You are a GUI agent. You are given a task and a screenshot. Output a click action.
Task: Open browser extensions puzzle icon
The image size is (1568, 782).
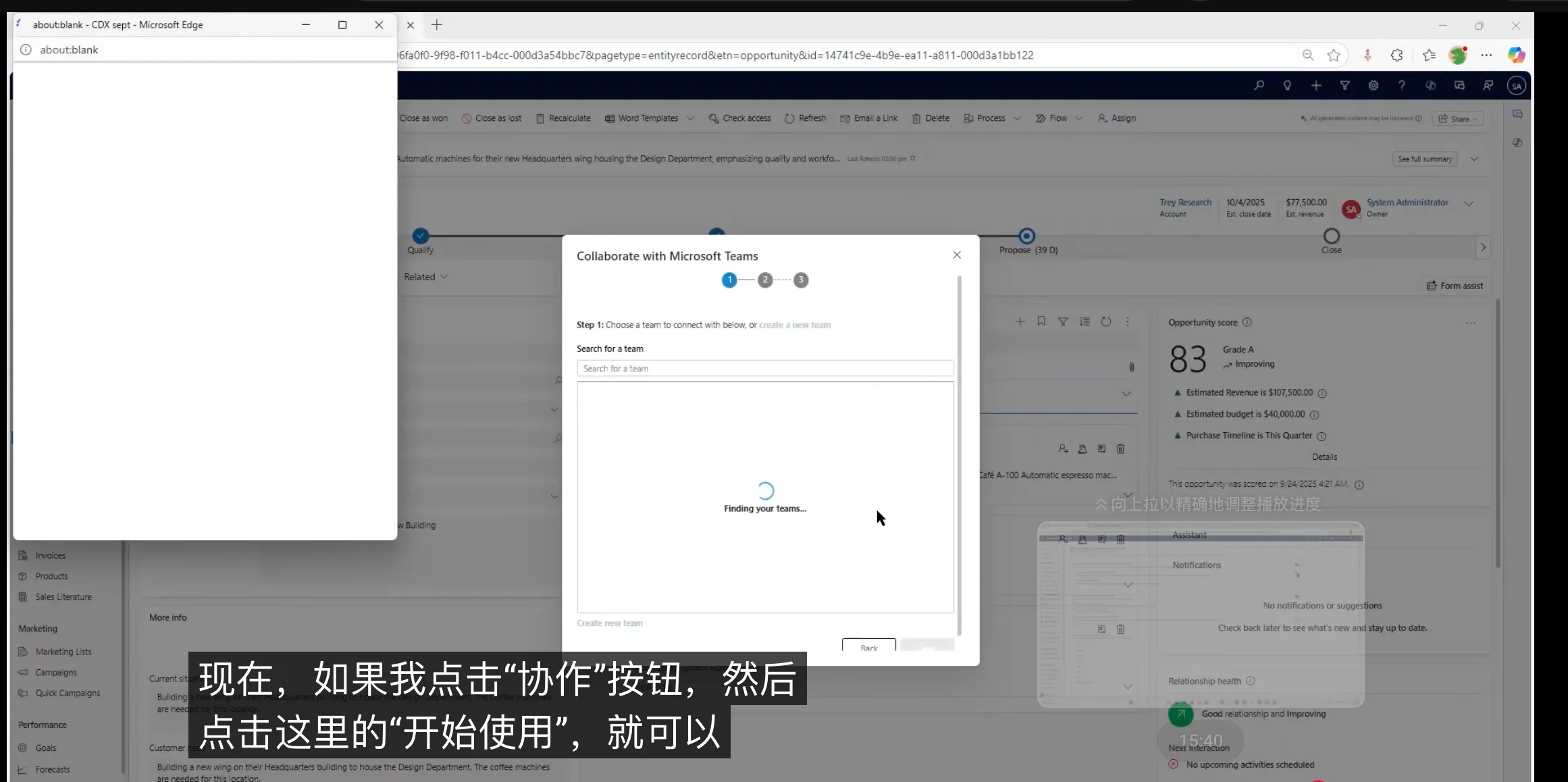1397,55
